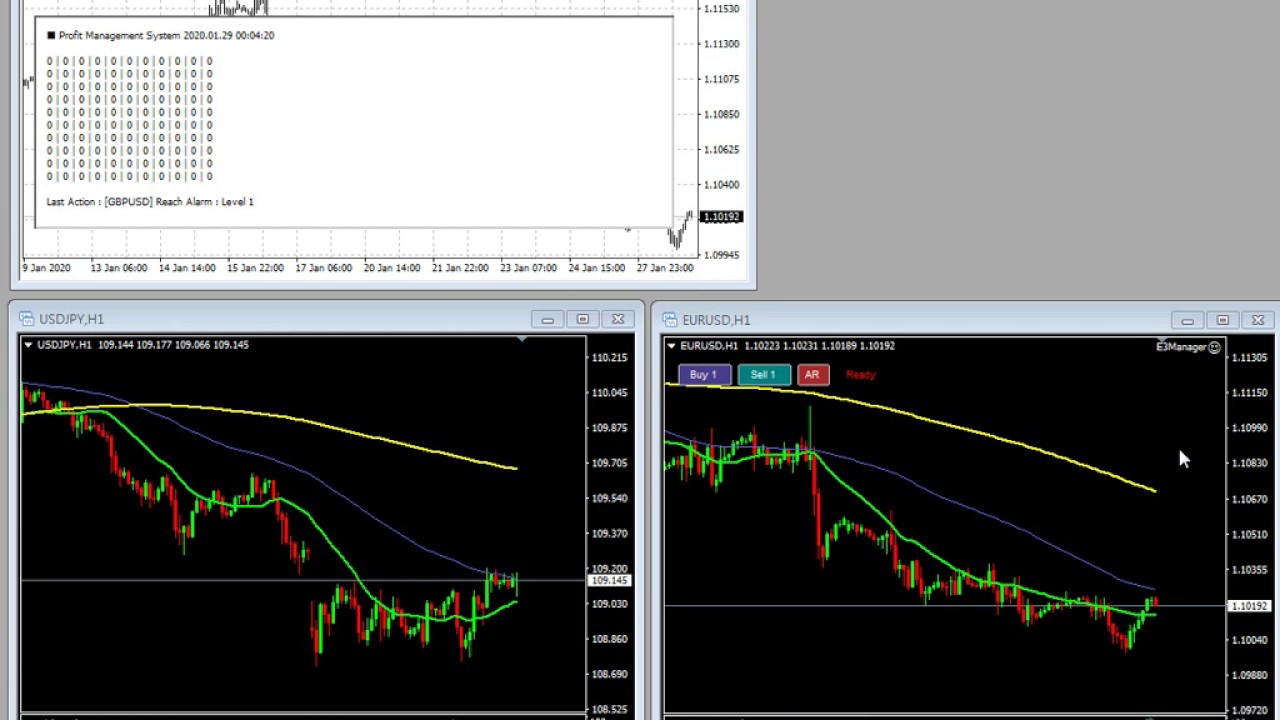The height and width of the screenshot is (720, 1280).
Task: Click the 109.145 current price label on USDJPY
Action: click(x=610, y=581)
